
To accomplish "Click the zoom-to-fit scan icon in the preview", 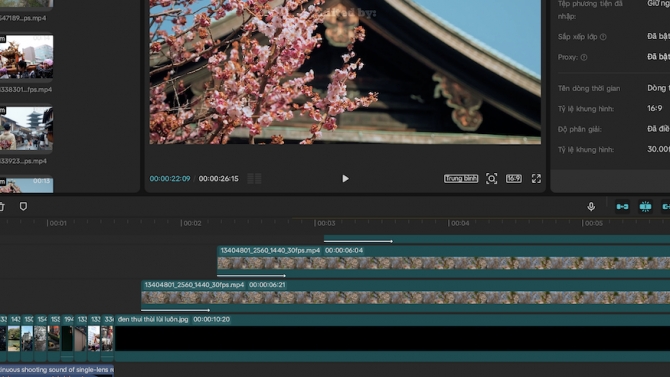I will pyautogui.click(x=491, y=179).
